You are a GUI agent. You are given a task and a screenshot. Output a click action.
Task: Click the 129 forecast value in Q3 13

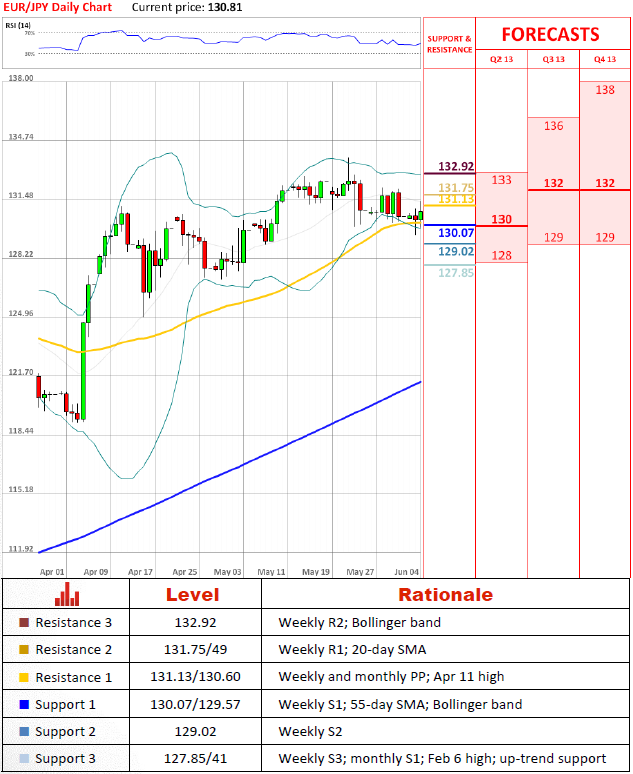(554, 237)
